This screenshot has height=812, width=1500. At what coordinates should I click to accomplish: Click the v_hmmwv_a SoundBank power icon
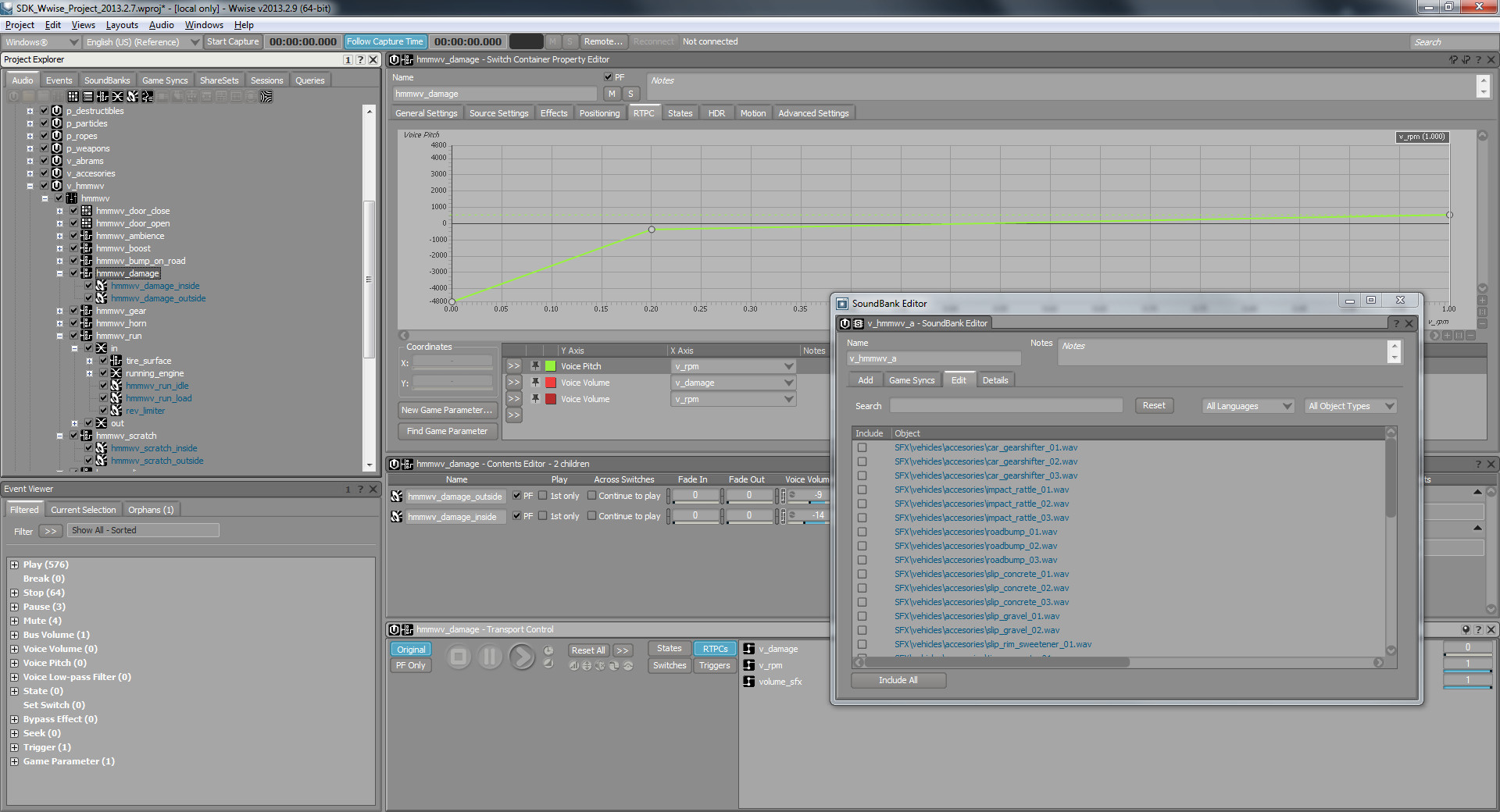843,322
